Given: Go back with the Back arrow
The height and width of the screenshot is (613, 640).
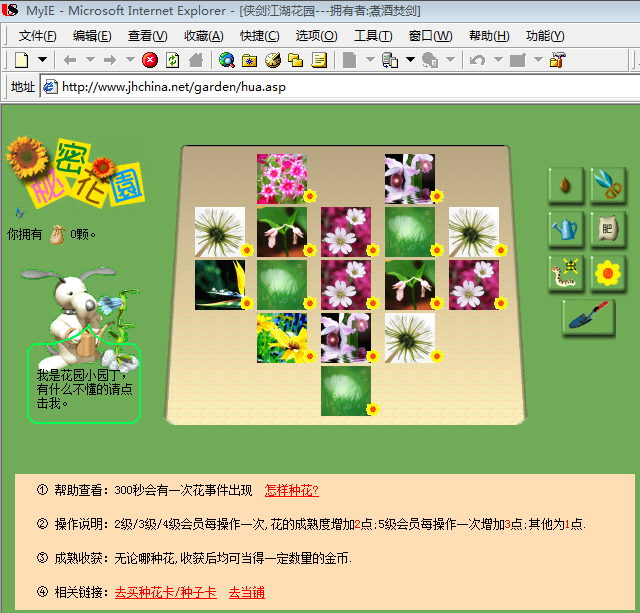Looking at the screenshot, I should (70, 60).
